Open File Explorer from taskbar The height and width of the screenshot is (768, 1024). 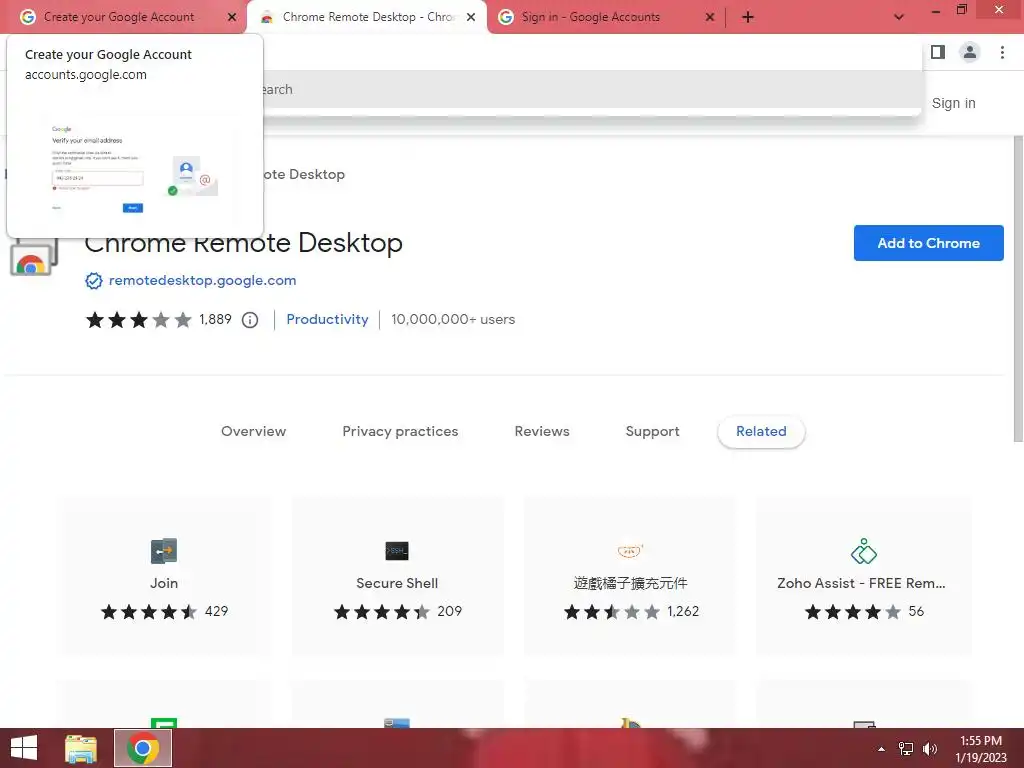coord(81,748)
